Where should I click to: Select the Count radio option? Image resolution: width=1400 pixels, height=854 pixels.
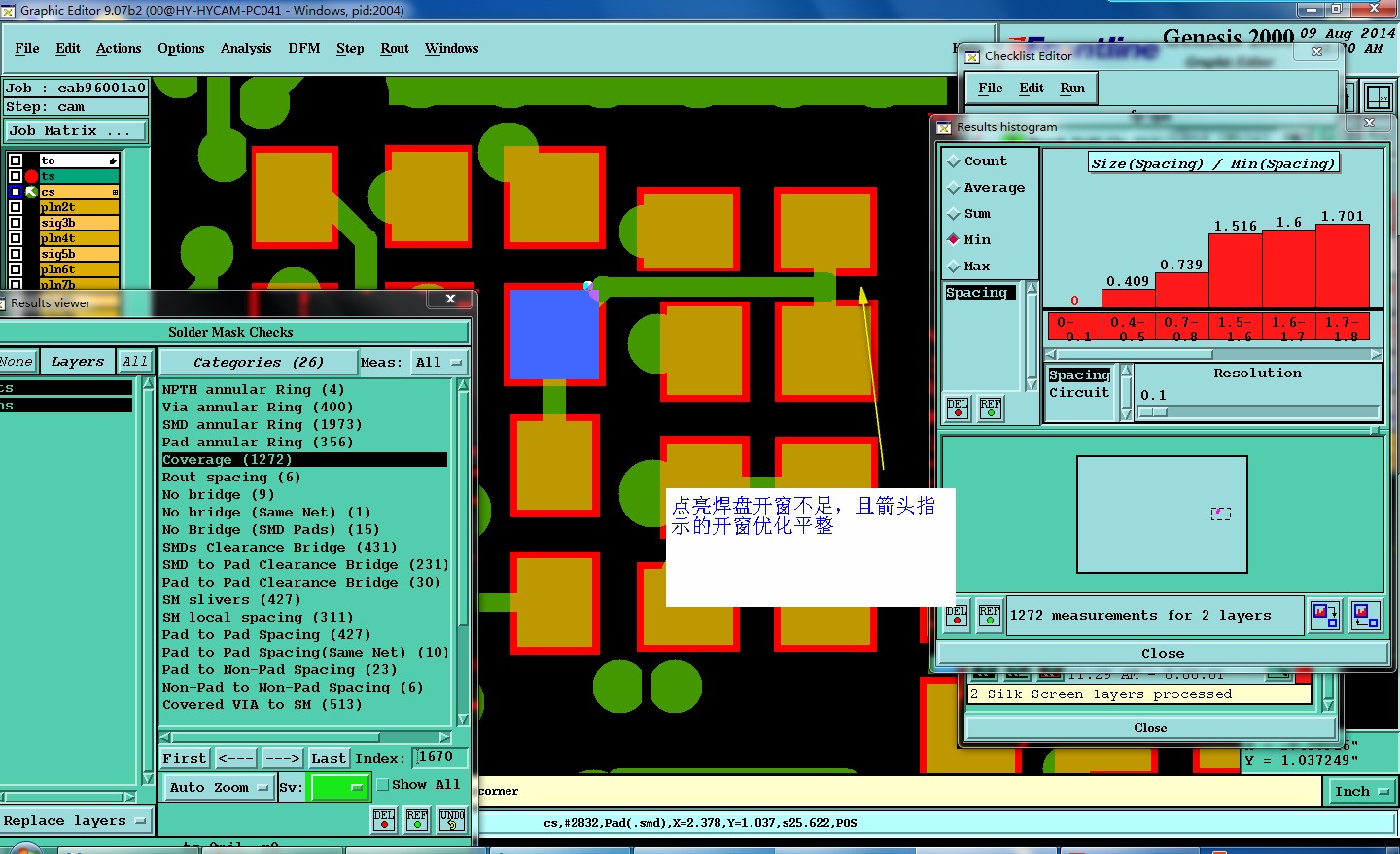point(954,161)
